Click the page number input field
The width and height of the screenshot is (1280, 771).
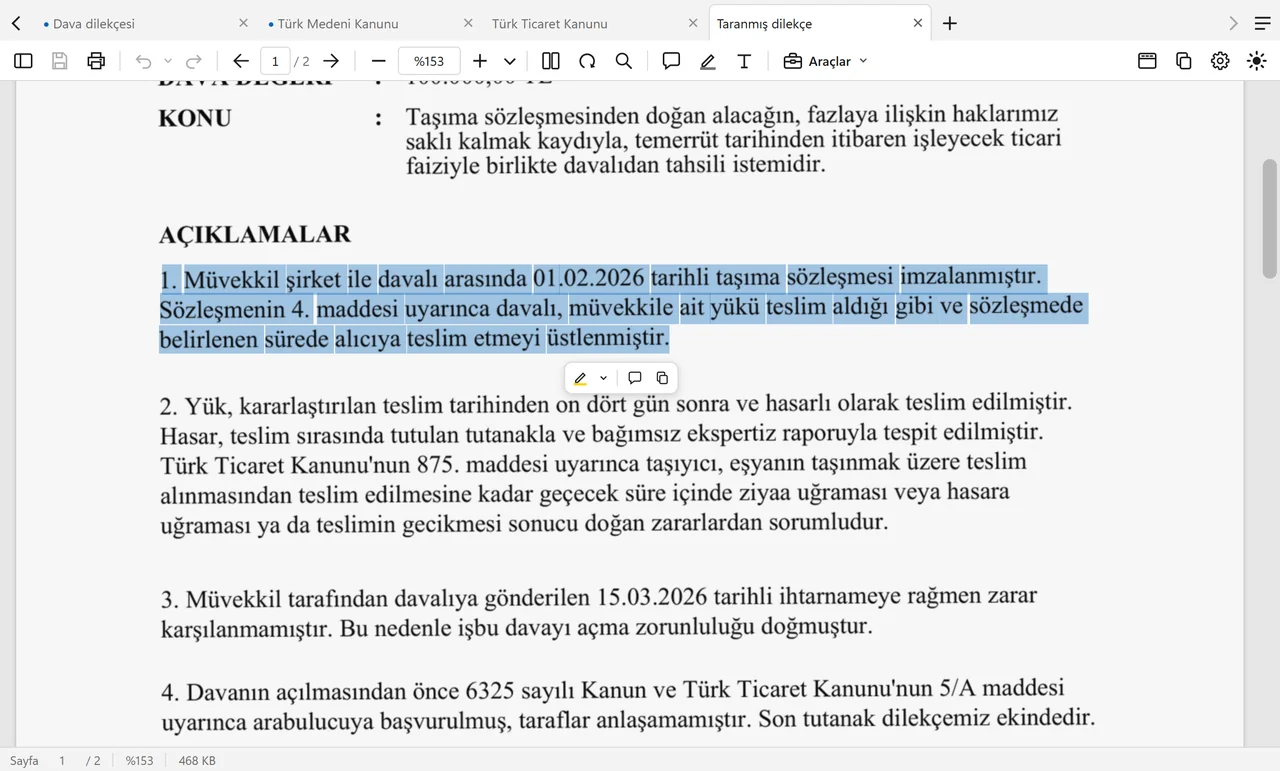click(x=275, y=61)
